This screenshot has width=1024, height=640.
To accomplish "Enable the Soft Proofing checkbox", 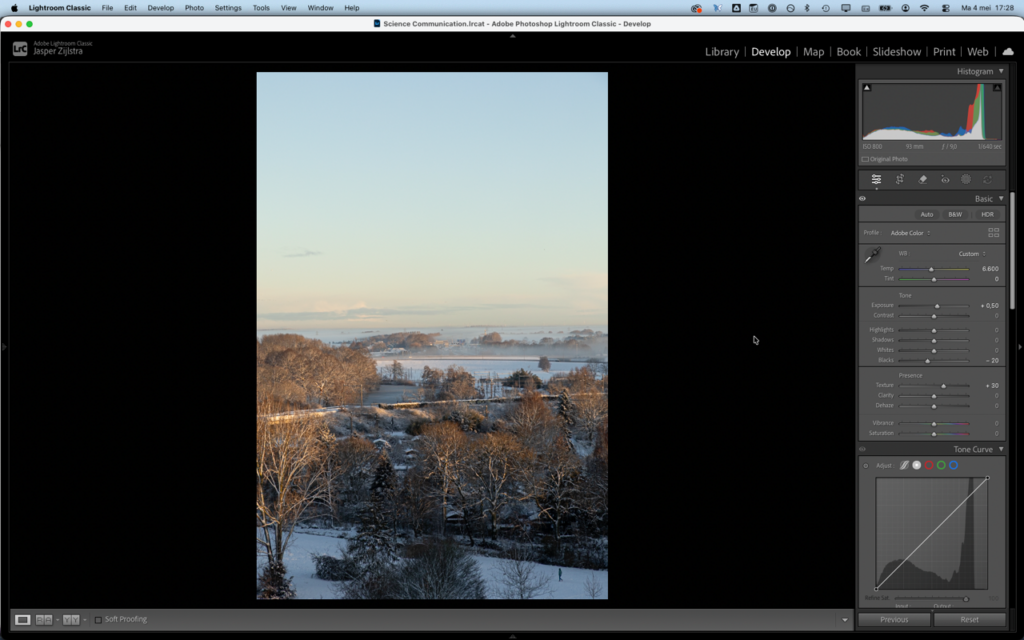I will (98, 620).
